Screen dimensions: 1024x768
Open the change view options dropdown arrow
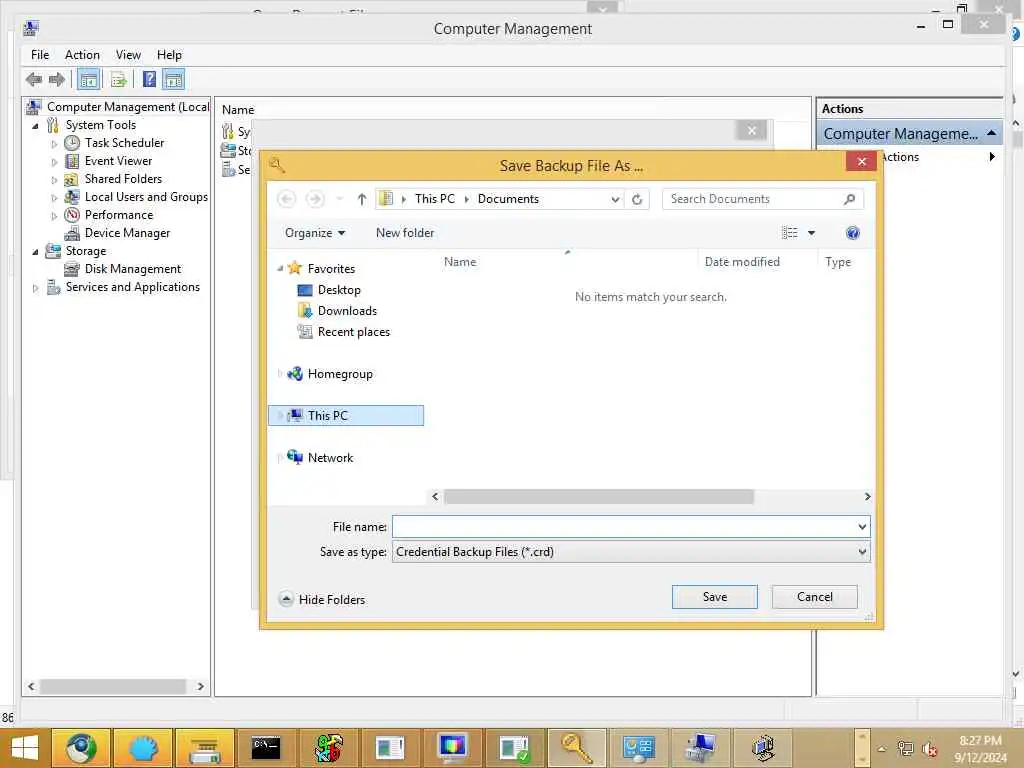pos(811,233)
